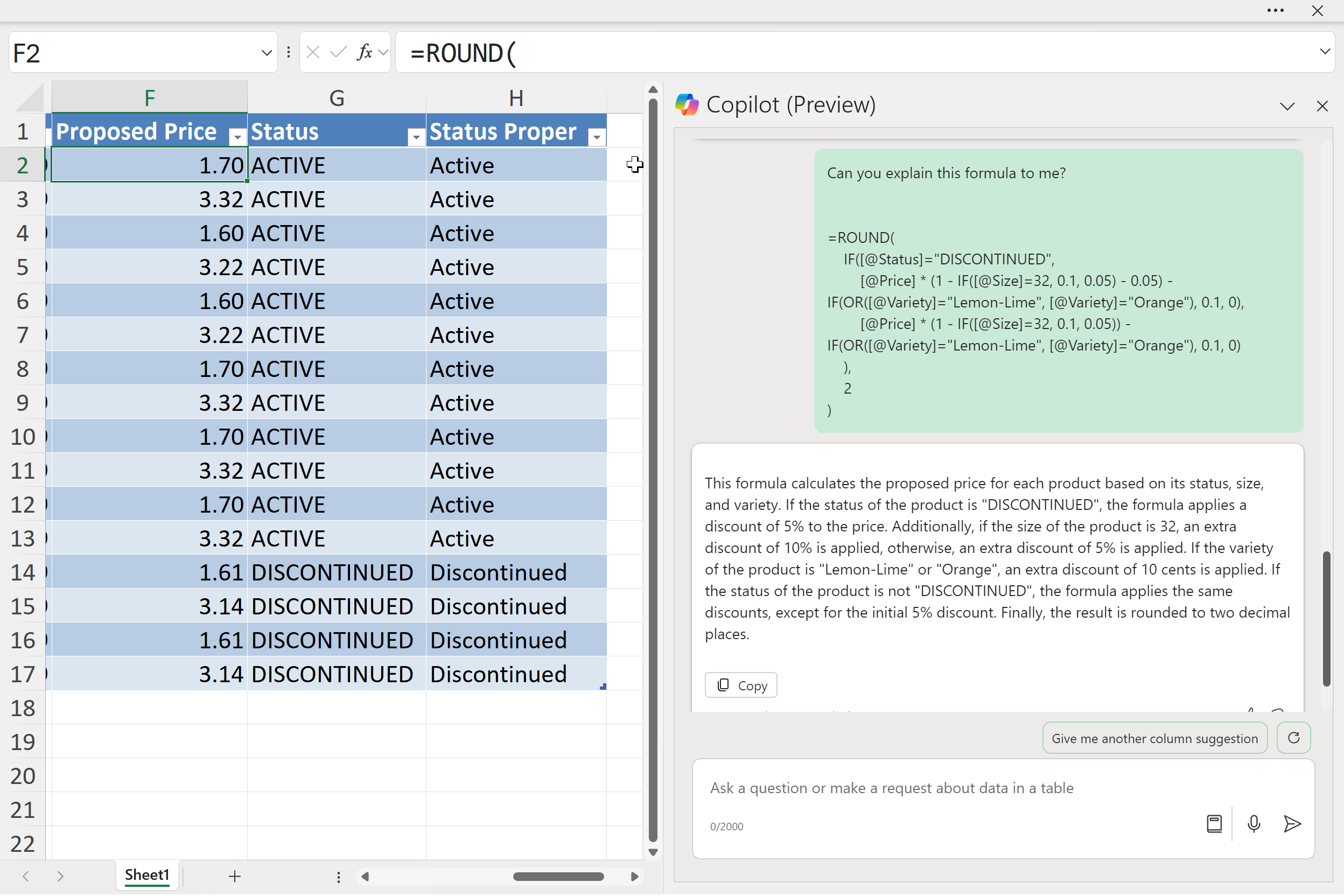Open the Proposed Price filter dropdown
Screen dimensions: 1344x896
[x=237, y=136]
